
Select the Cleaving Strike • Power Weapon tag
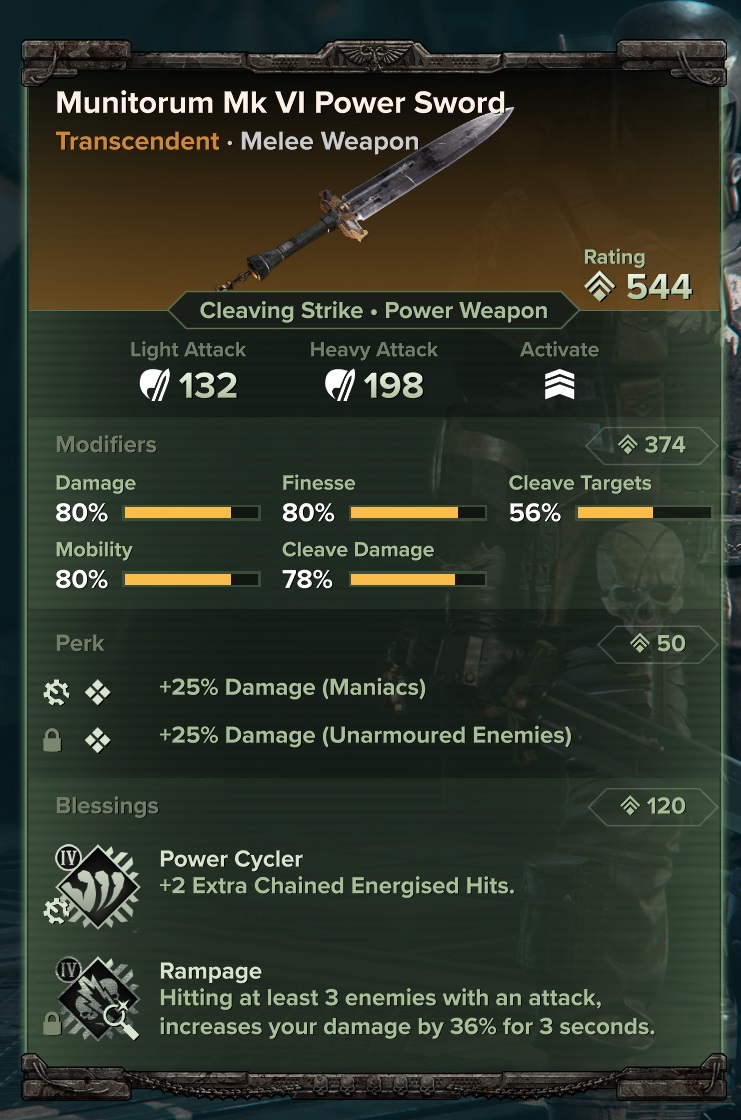click(373, 311)
